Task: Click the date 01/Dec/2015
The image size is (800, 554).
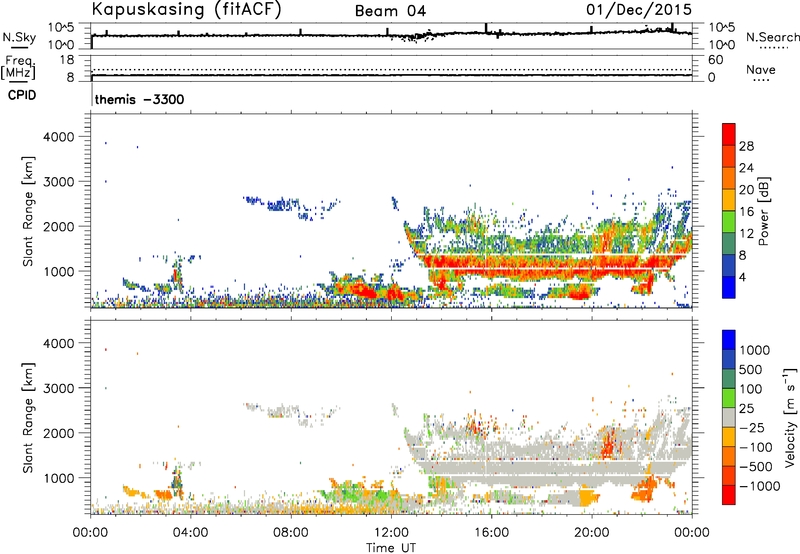Action: click(639, 10)
